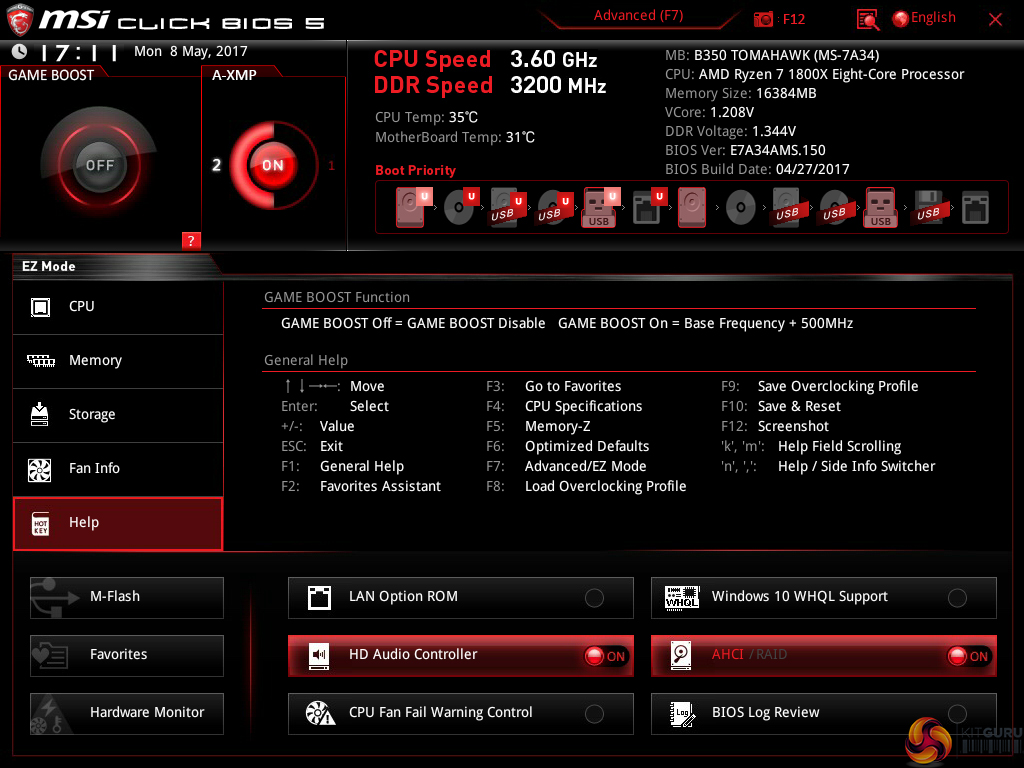Click the search magnifier icon in header
Screen dimensions: 1024x768
[868, 19]
